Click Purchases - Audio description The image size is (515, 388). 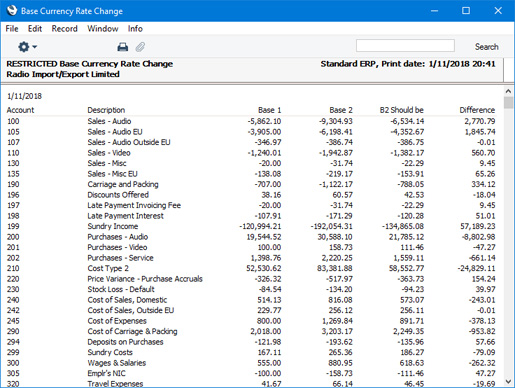coord(118,237)
